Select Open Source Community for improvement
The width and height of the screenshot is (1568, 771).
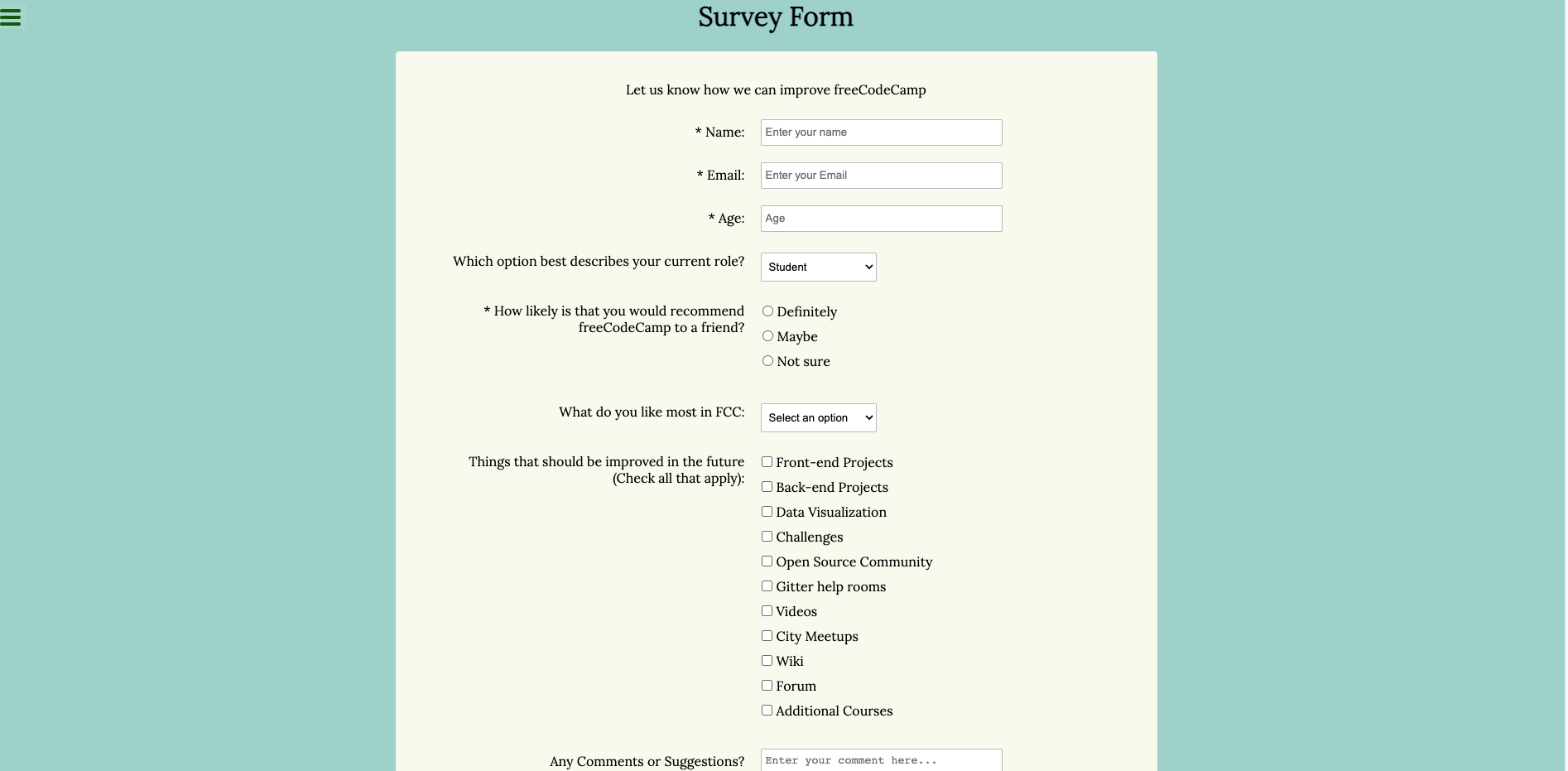[767, 561]
